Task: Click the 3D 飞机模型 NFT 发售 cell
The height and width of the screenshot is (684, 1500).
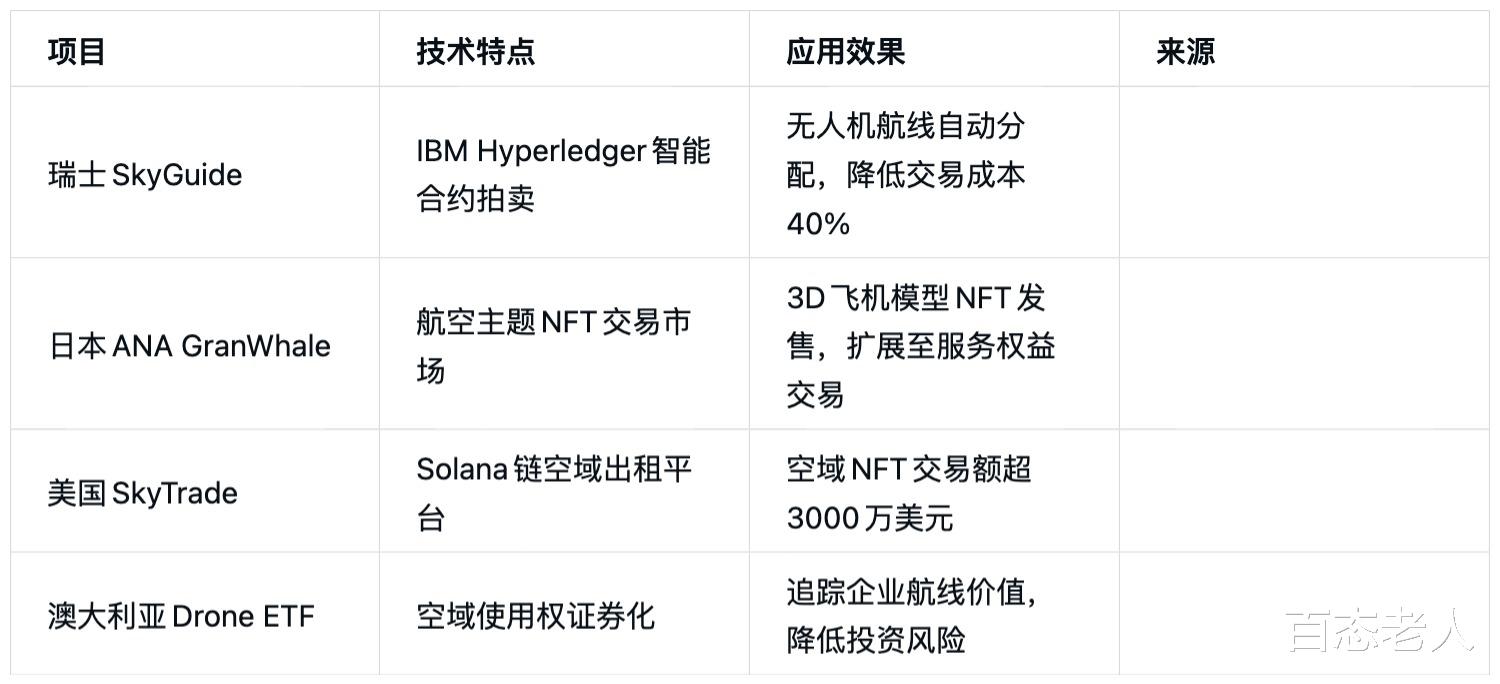Action: pos(920,346)
